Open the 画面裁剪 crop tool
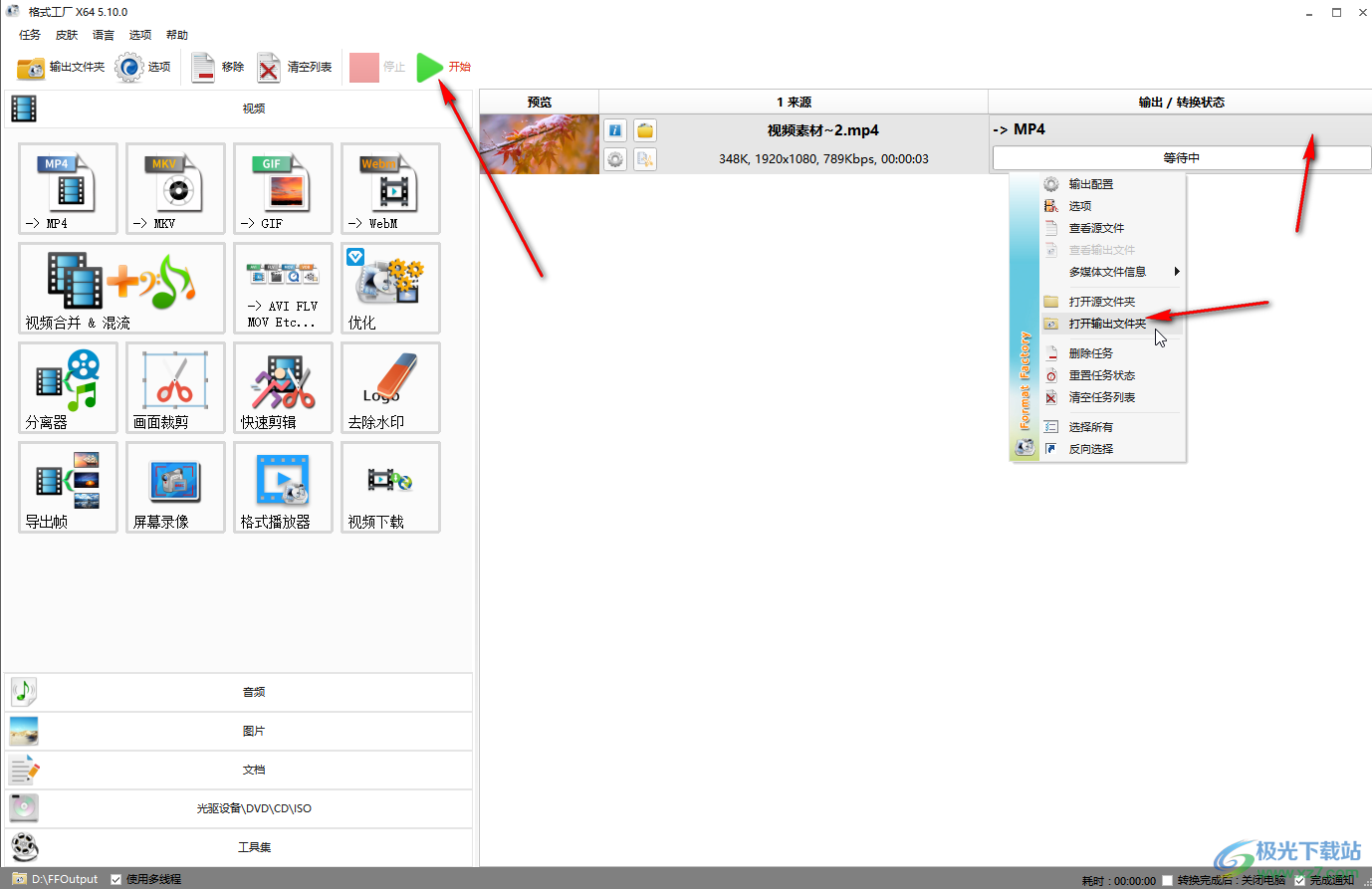Screen dimensions: 1372x889 pyautogui.click(x=175, y=387)
